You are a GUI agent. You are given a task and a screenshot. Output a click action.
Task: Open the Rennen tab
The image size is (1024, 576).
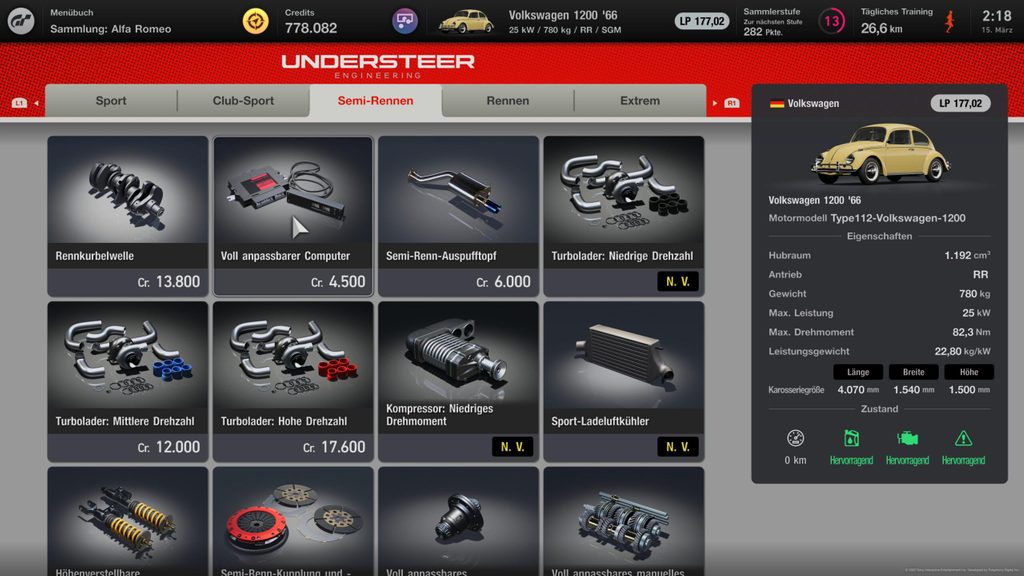tap(507, 101)
